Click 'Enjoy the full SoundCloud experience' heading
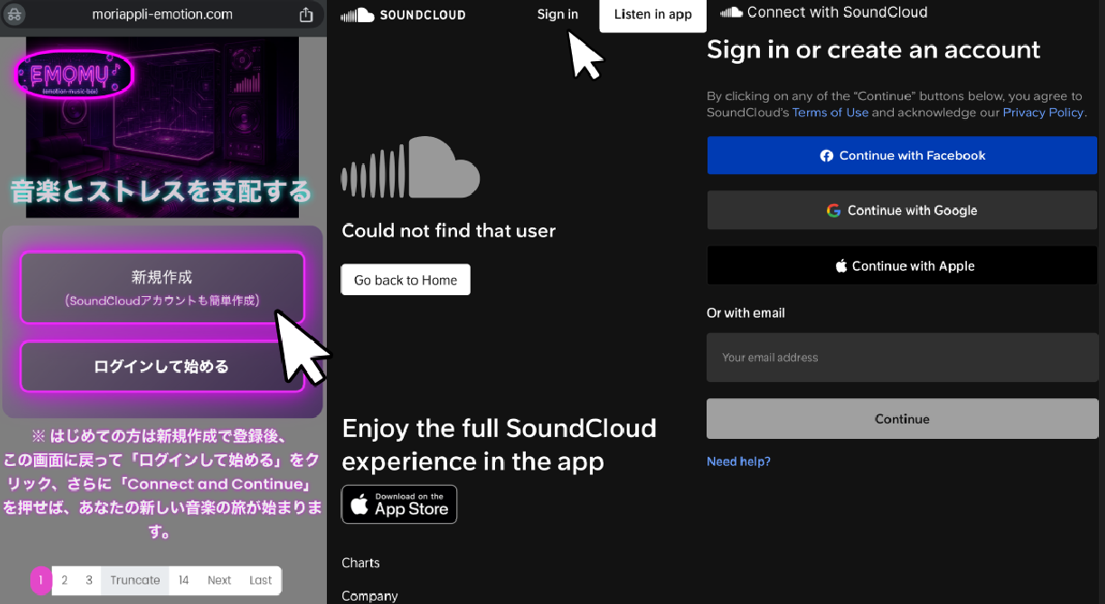 [x=499, y=445]
